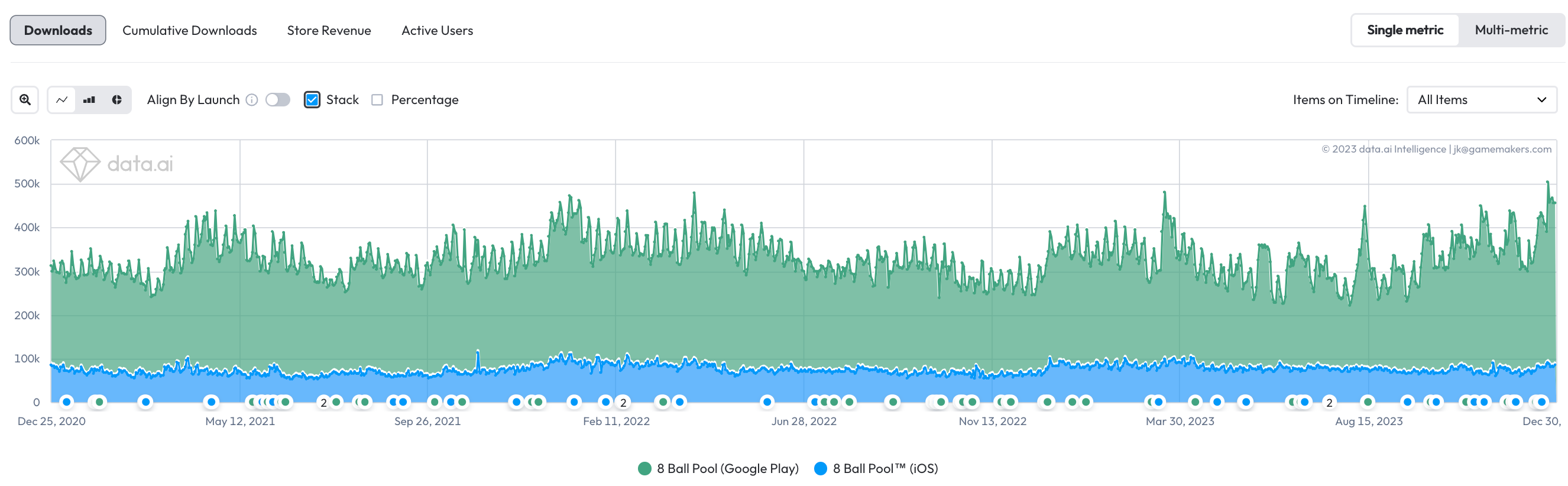Click the zoom magnifier icon
The image size is (1568, 486).
[x=25, y=100]
